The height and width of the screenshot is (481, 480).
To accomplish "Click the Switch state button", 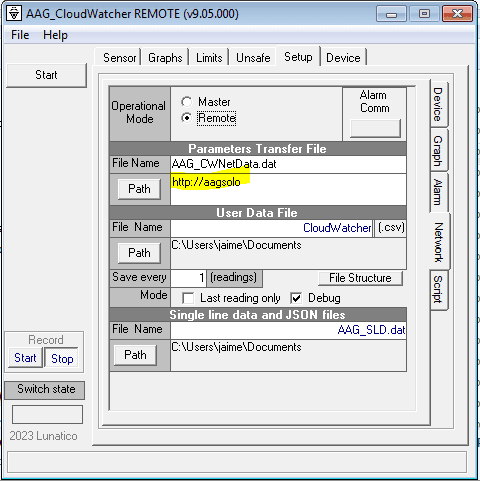I will coord(45,389).
